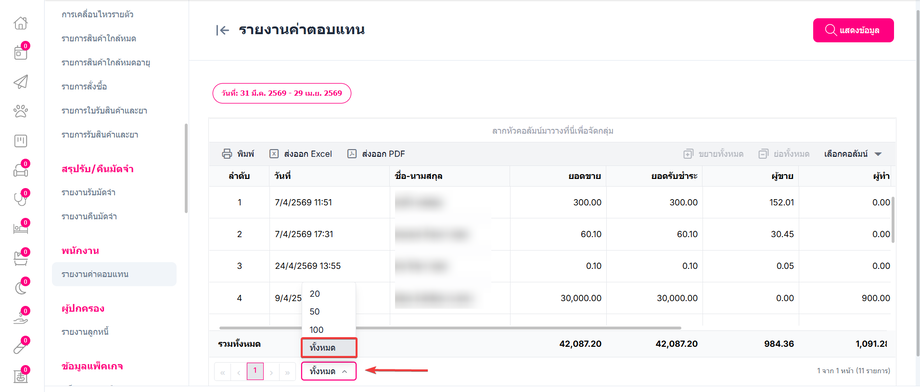Click the table's vertical scrollbar thumb
Screen dimensions: 920x392
893,220
